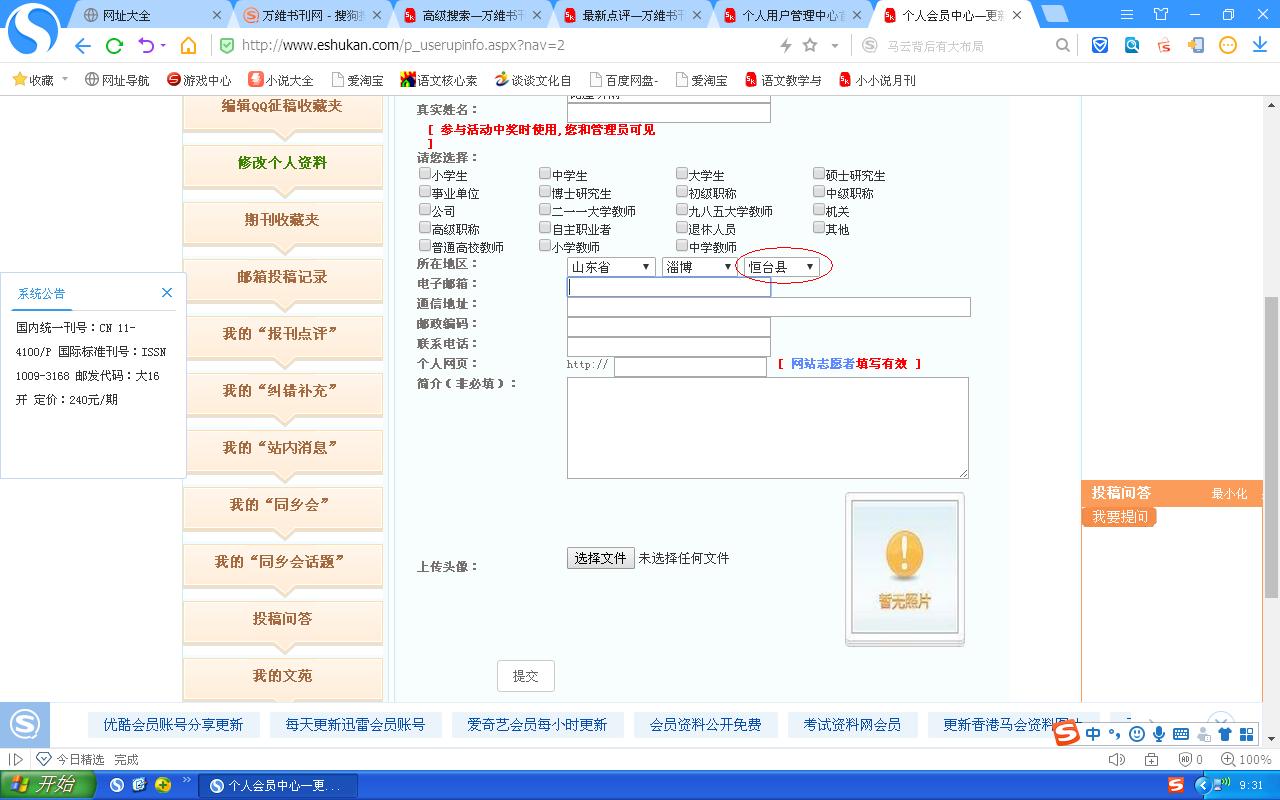
Task: Click the 提交 submit button
Action: tap(525, 676)
